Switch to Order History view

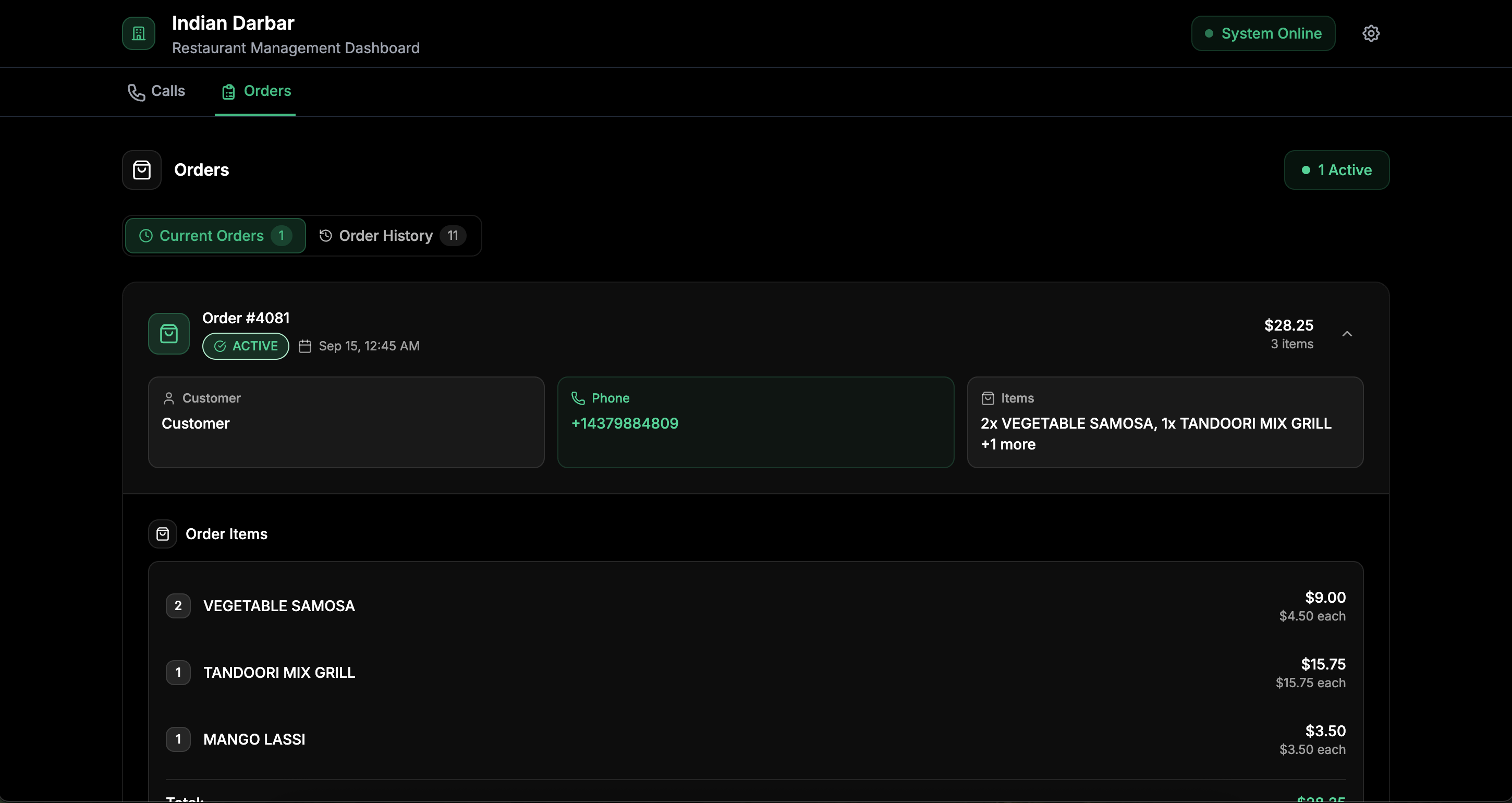pyautogui.click(x=392, y=235)
